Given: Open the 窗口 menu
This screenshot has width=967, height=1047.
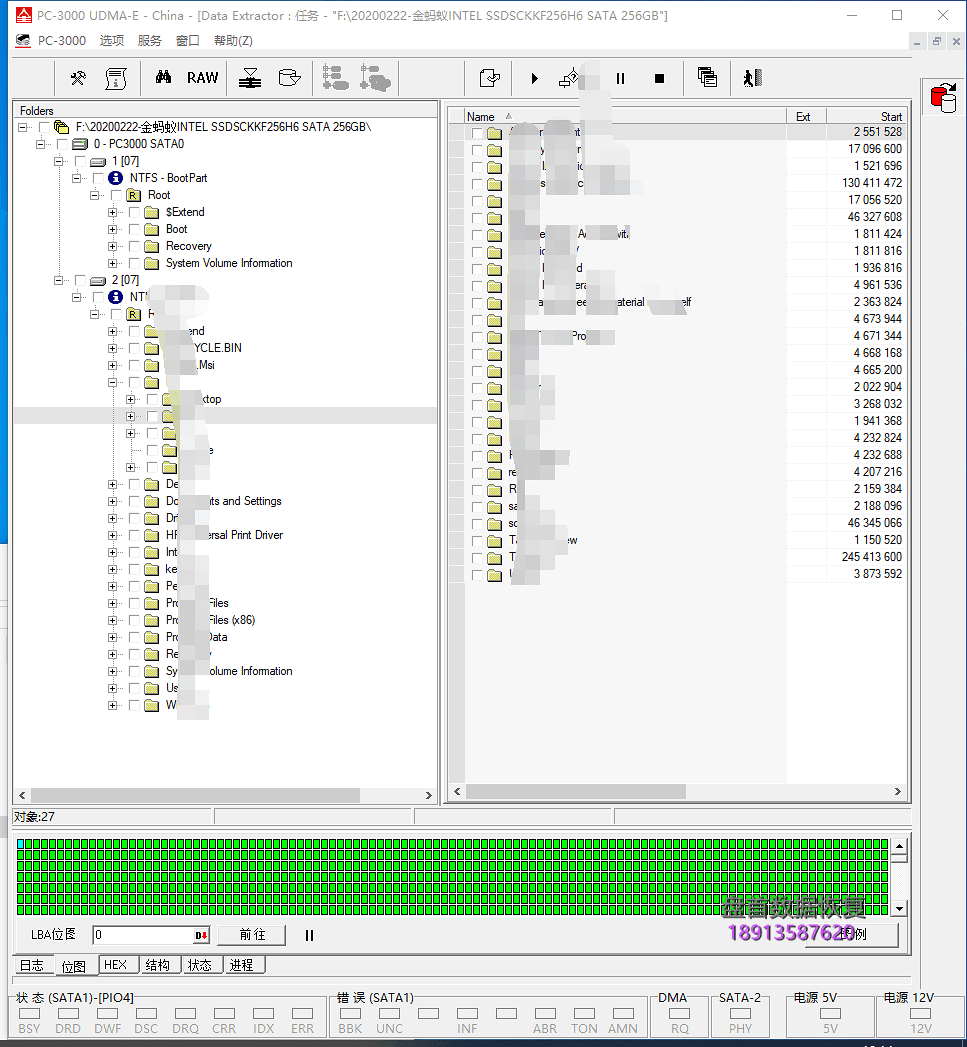Looking at the screenshot, I should click(x=188, y=41).
